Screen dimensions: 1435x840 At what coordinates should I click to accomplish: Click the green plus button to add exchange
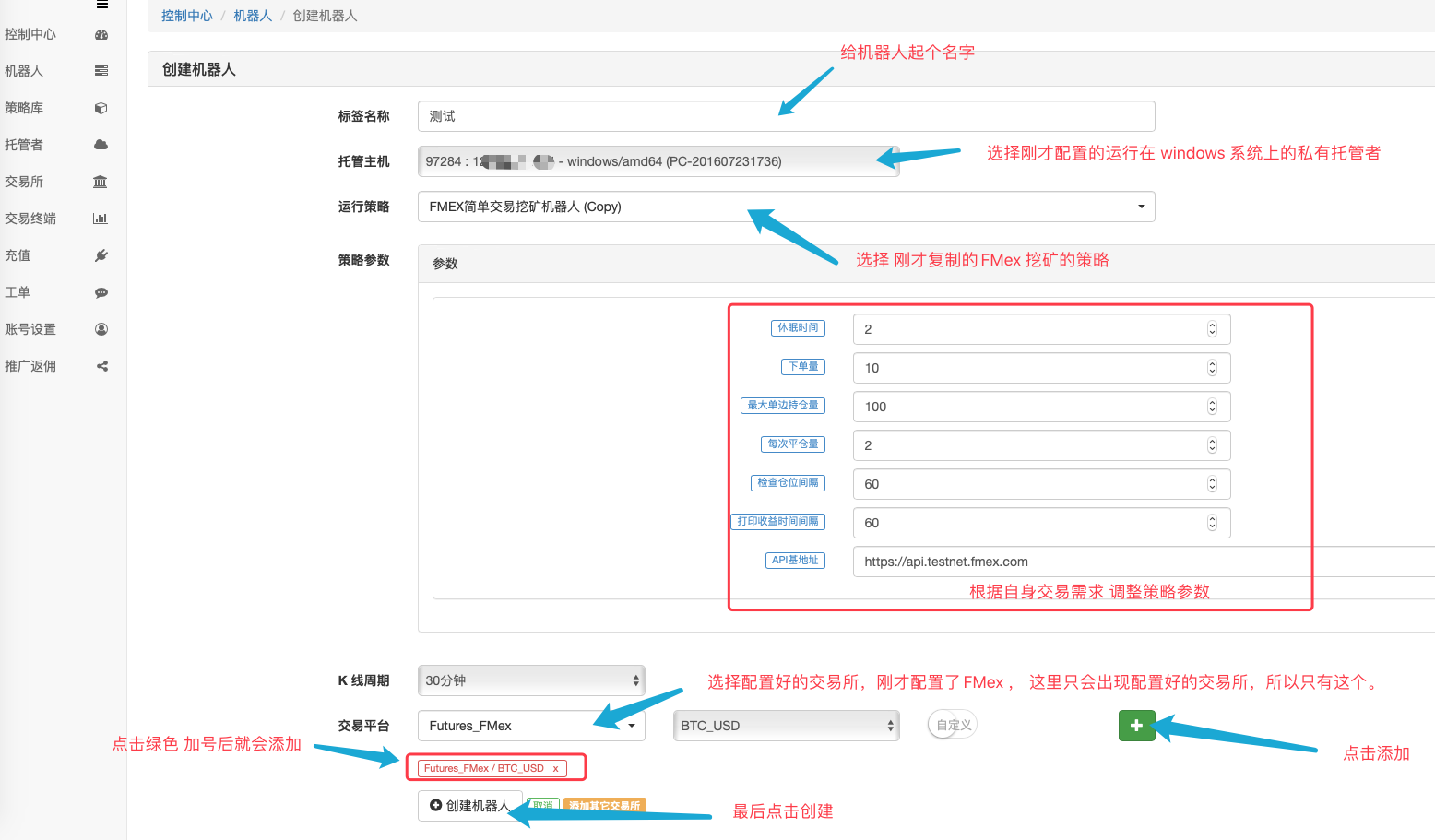click(x=1136, y=726)
